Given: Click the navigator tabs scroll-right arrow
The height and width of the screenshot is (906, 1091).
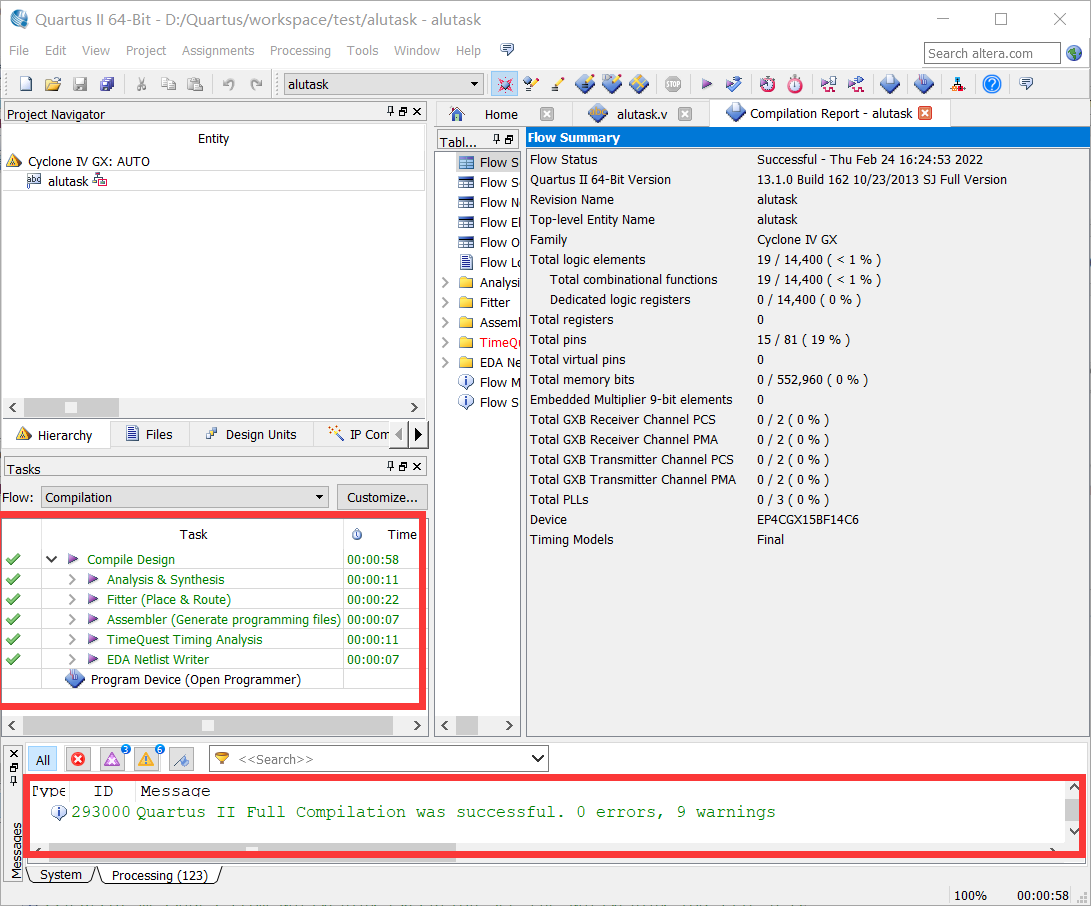Looking at the screenshot, I should pos(418,434).
